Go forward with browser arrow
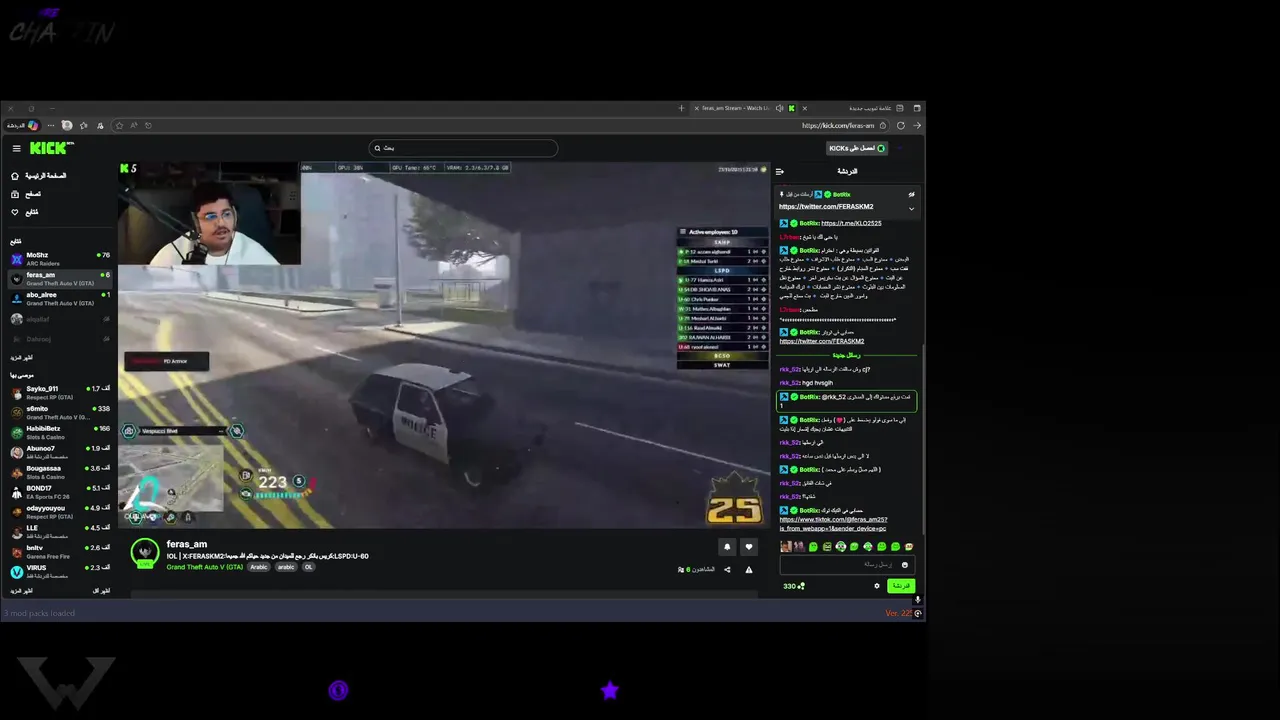 [x=917, y=126]
